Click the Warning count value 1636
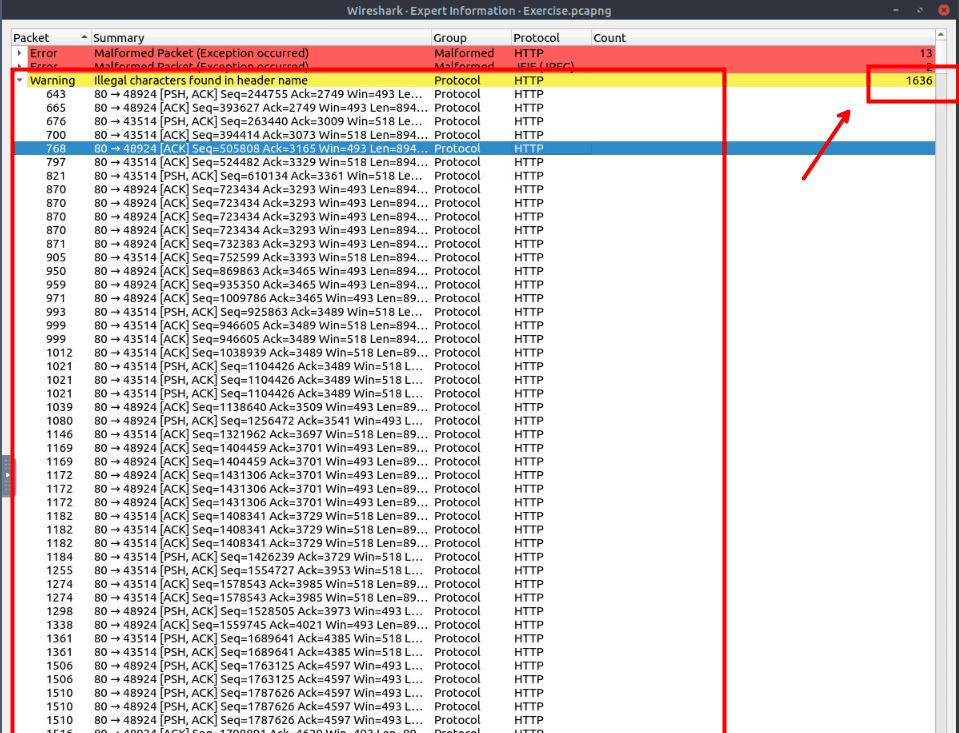Viewport: 959px width, 733px height. 918,80
